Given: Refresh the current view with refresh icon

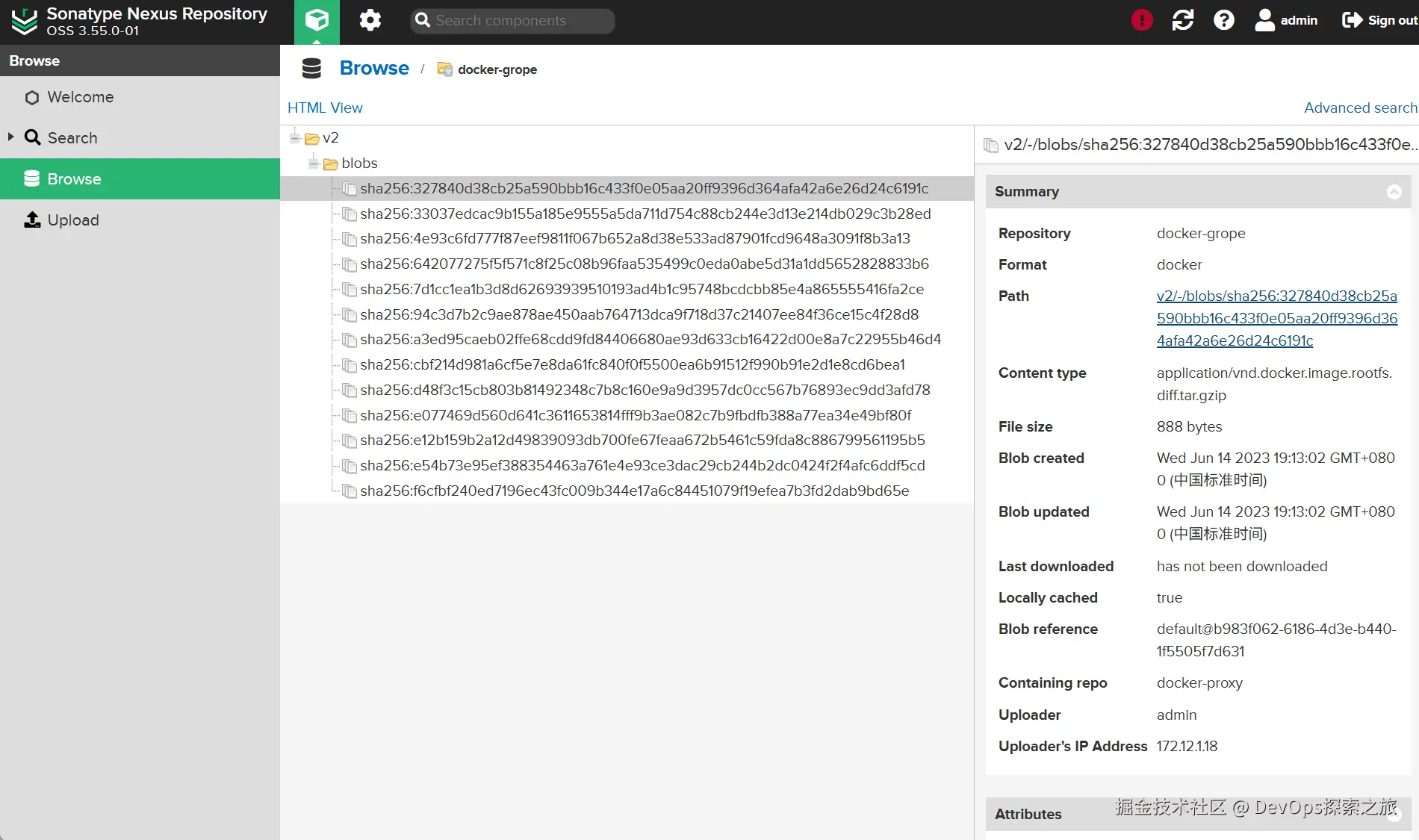Looking at the screenshot, I should pyautogui.click(x=1183, y=20).
